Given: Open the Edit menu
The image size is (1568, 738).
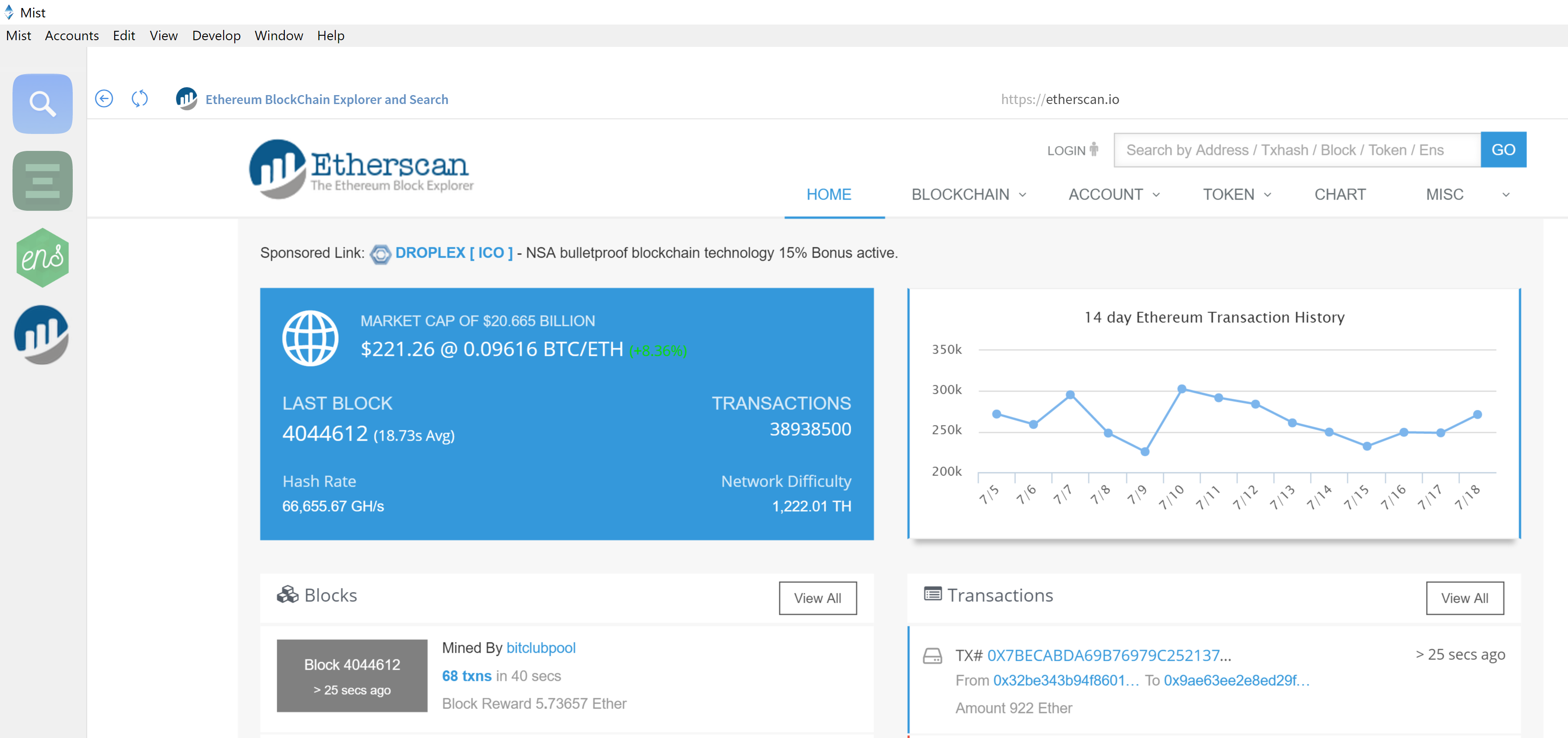Looking at the screenshot, I should 124,35.
